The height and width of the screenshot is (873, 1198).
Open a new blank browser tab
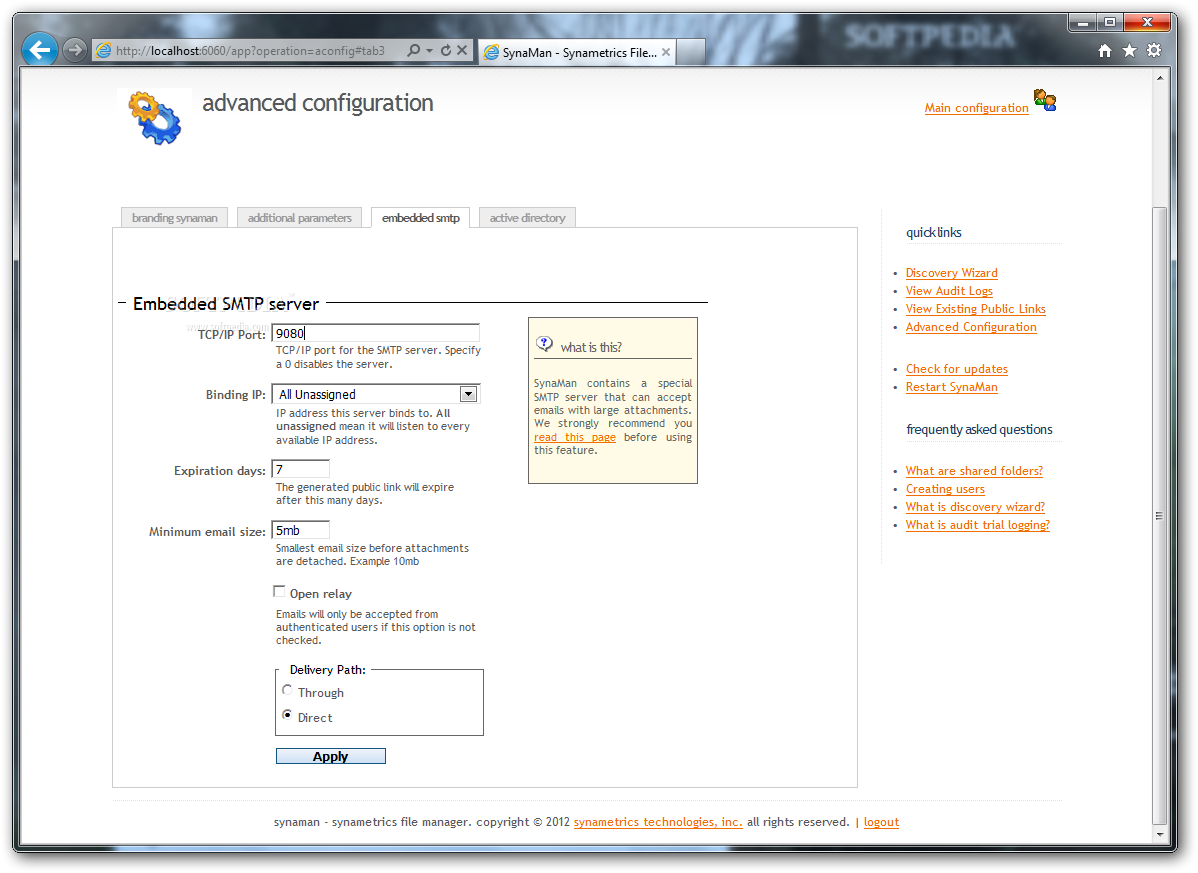tap(691, 52)
